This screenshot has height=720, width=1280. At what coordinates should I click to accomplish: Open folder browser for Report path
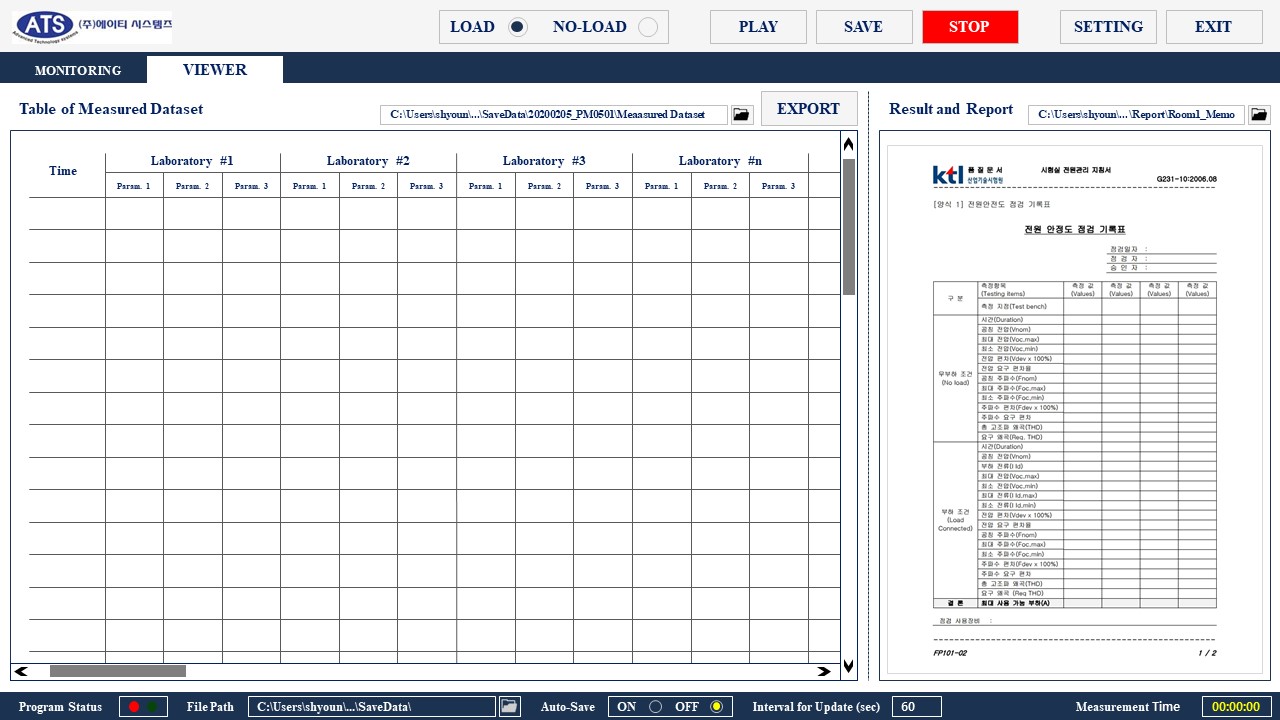point(1259,115)
